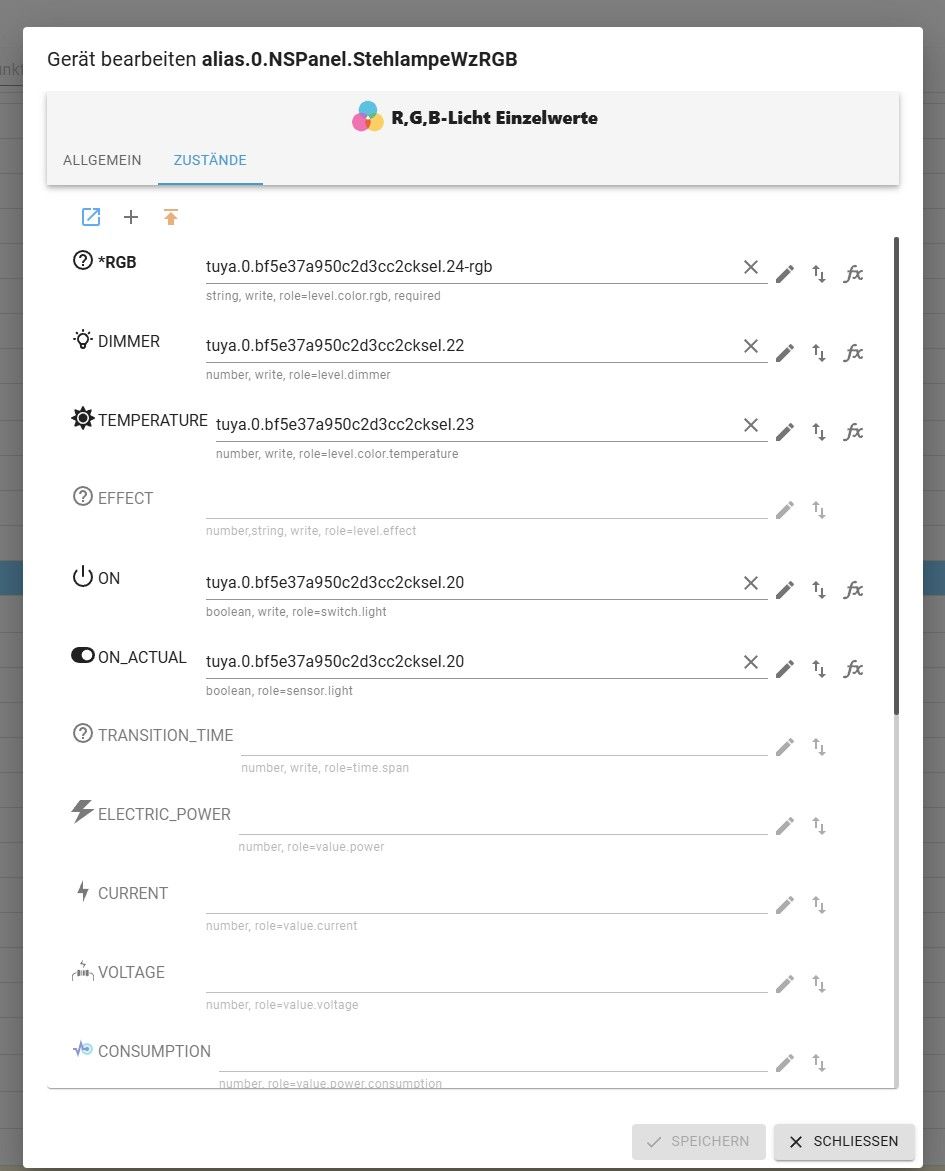Click the orange upload arrow icon
This screenshot has width=945, height=1171.
click(171, 217)
